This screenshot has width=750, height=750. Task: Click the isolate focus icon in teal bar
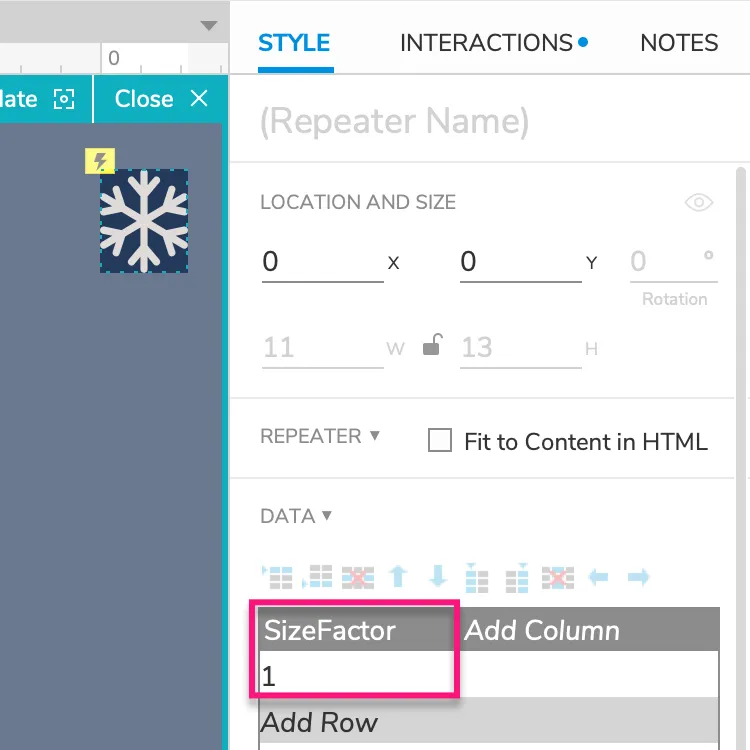point(64,99)
